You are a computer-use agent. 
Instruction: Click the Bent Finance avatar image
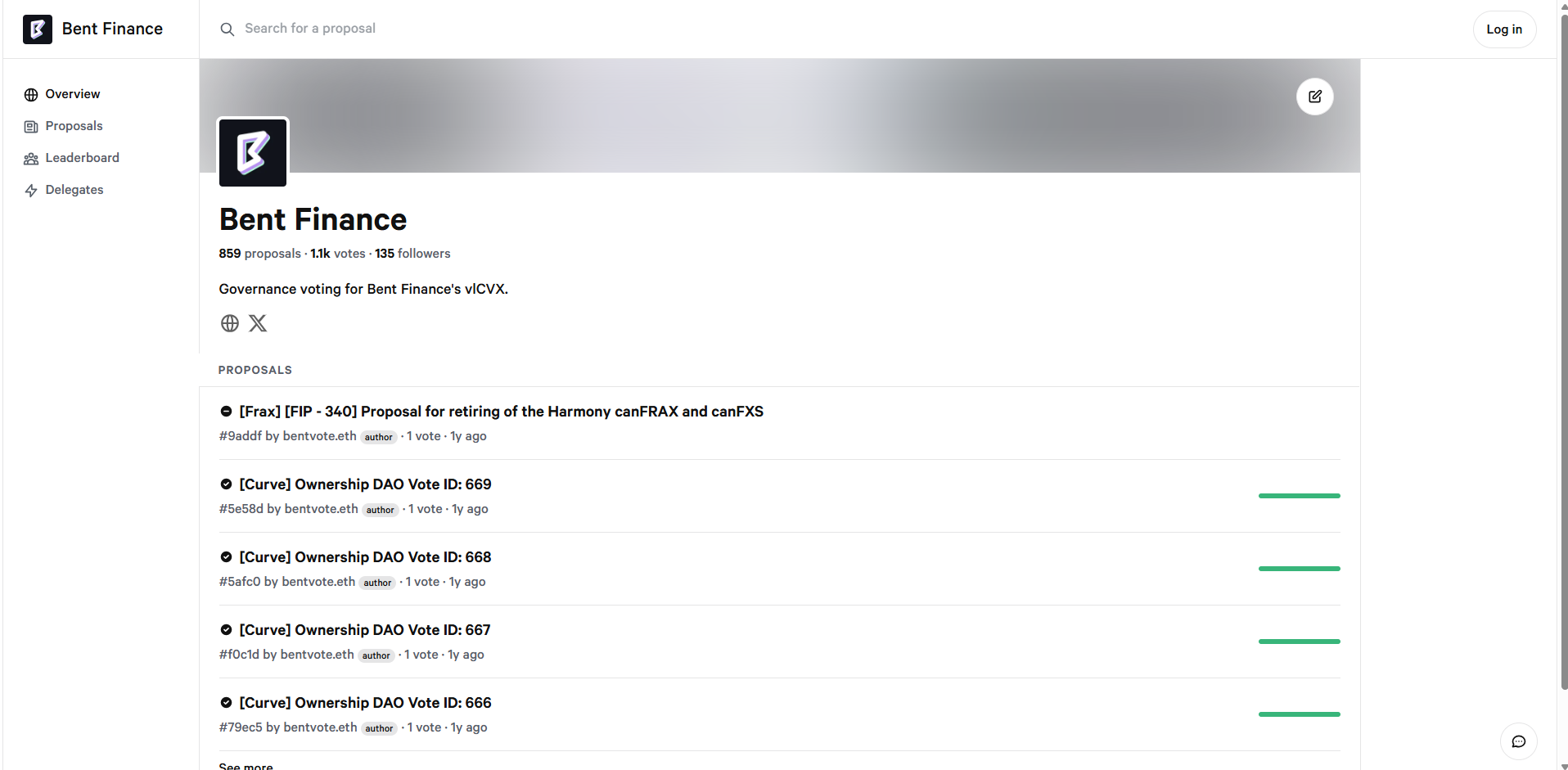pyautogui.click(x=253, y=153)
